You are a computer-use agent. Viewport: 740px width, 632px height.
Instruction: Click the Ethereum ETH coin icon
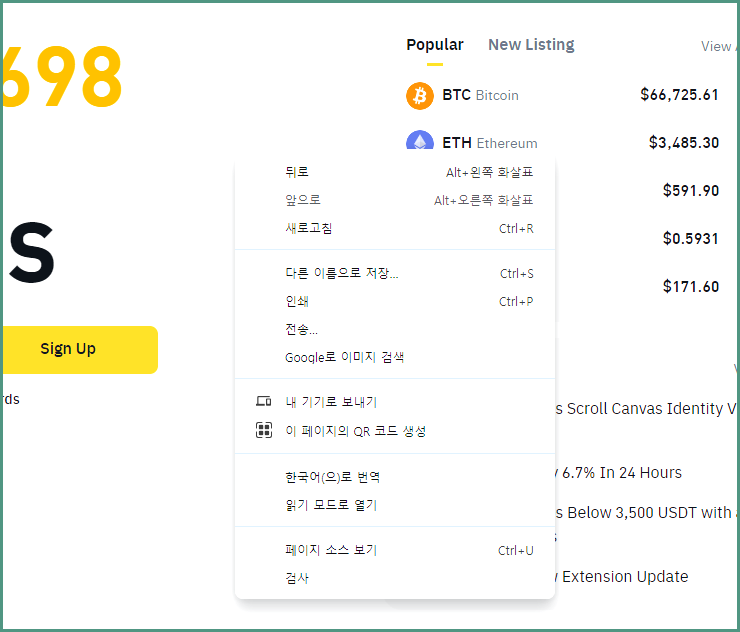point(420,141)
